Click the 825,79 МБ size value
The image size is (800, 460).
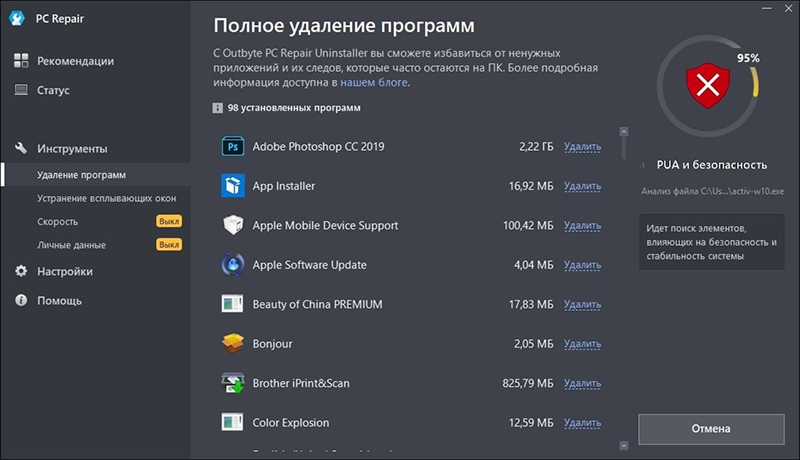528,383
